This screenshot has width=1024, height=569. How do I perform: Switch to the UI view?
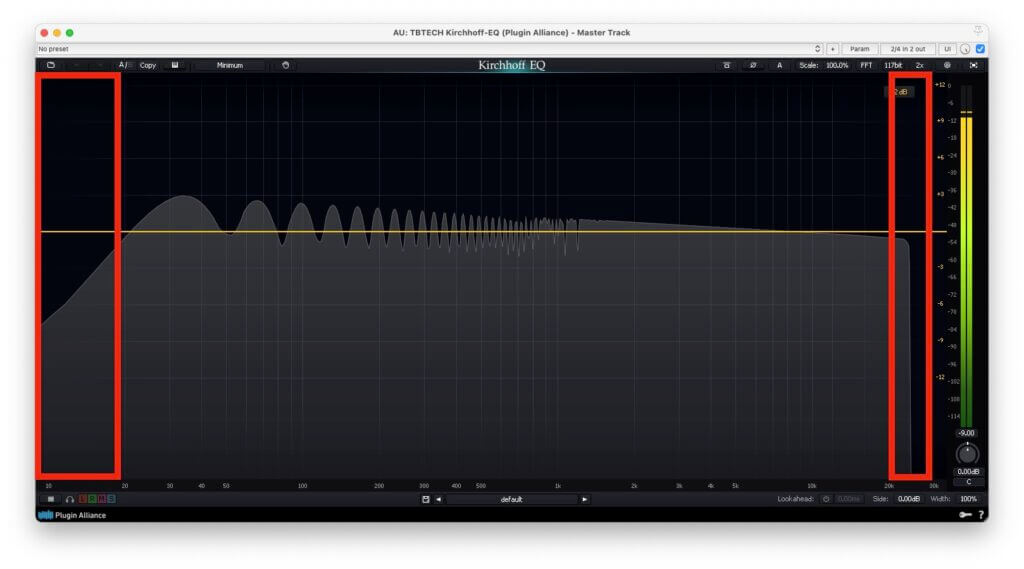[x=947, y=48]
